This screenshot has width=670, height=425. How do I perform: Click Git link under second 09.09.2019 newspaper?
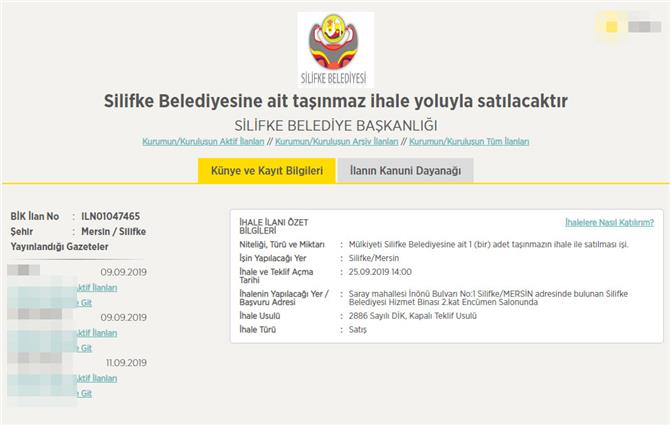(86, 348)
